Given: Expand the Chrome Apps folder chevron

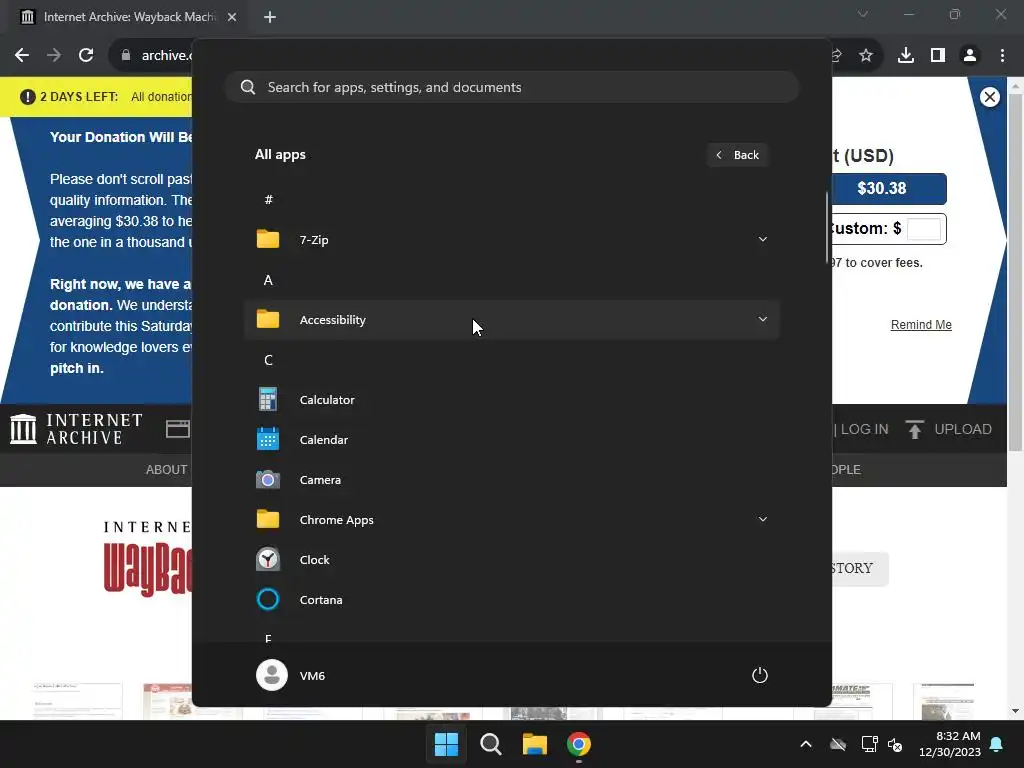Looking at the screenshot, I should click(762, 519).
